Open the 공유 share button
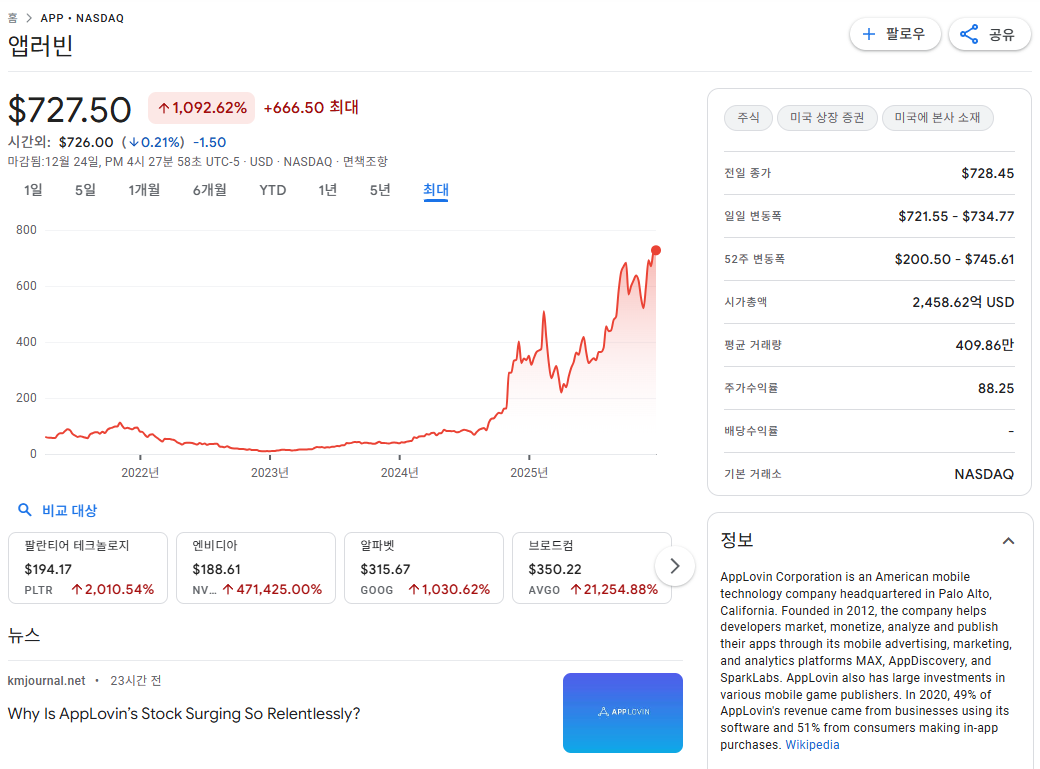 pos(990,34)
